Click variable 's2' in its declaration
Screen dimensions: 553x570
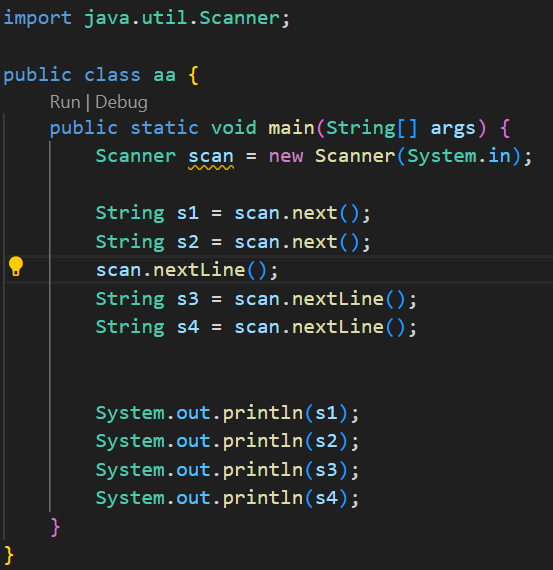[188, 242]
